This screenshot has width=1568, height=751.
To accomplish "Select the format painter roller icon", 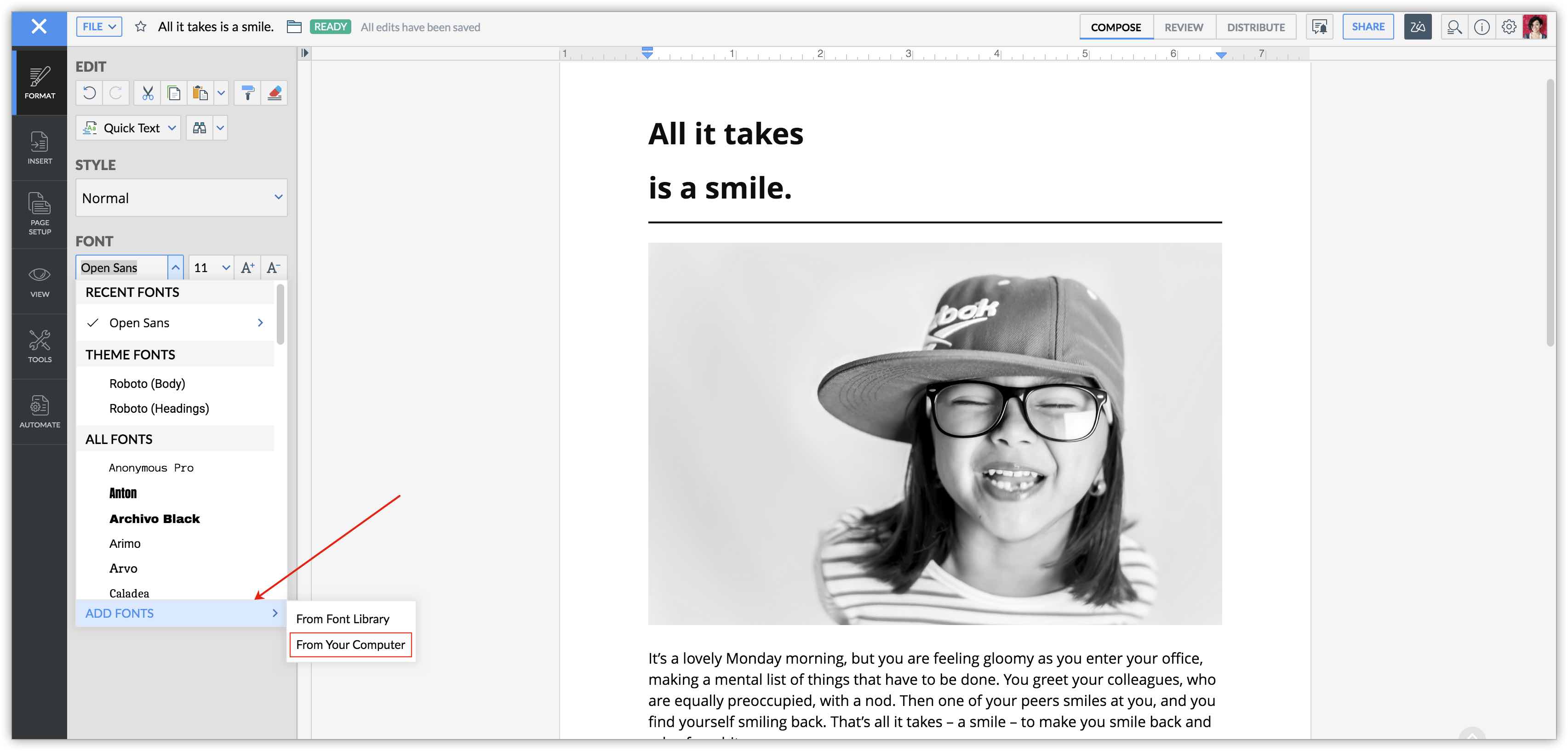I will (x=247, y=92).
